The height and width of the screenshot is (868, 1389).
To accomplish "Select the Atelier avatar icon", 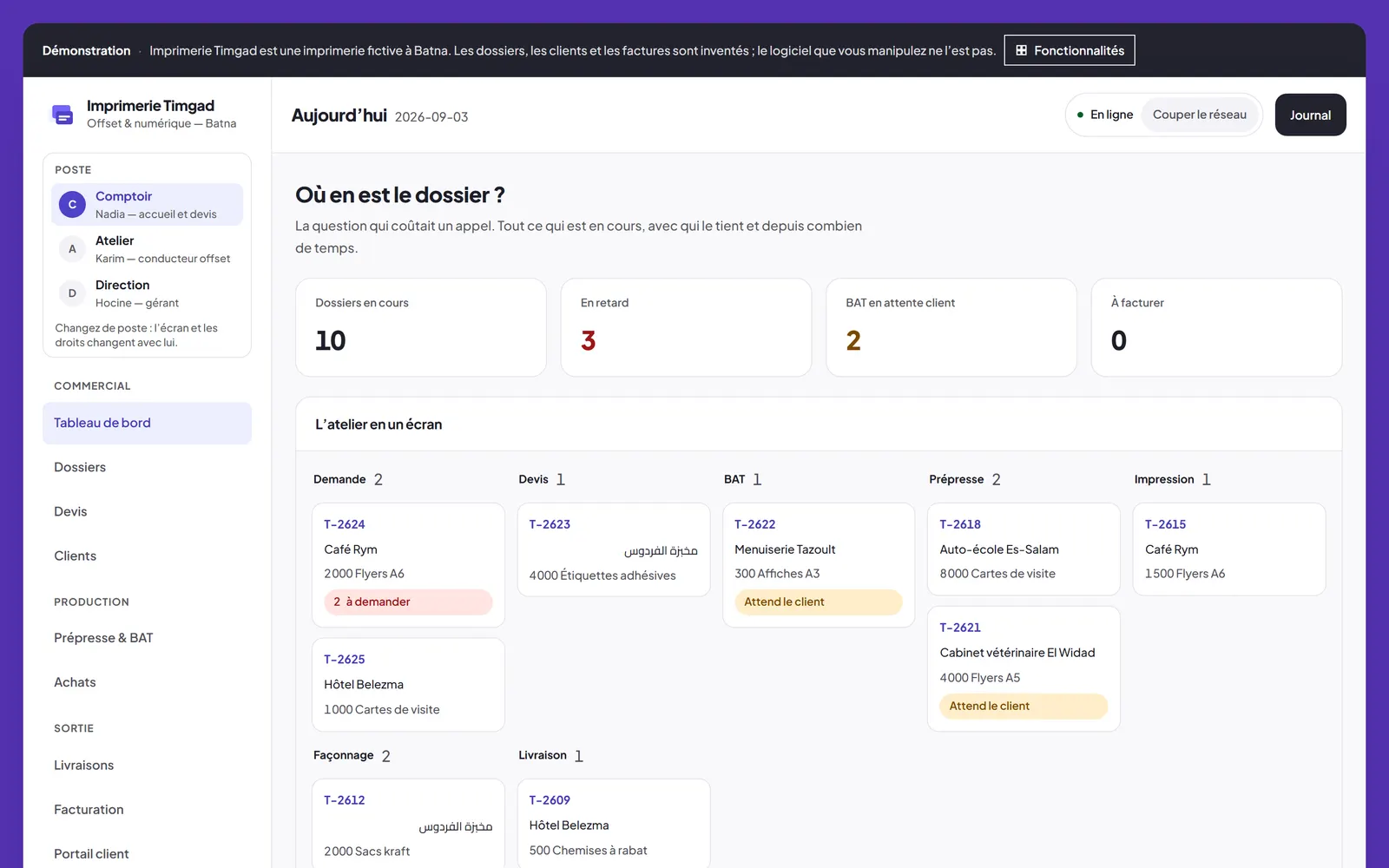I will 72,249.
